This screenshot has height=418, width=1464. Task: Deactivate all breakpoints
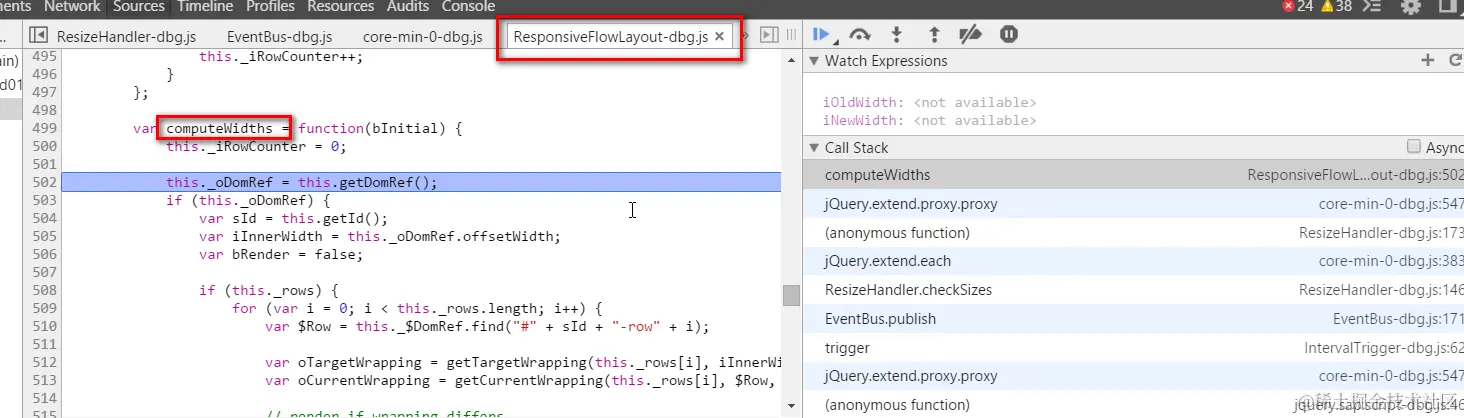click(x=970, y=35)
